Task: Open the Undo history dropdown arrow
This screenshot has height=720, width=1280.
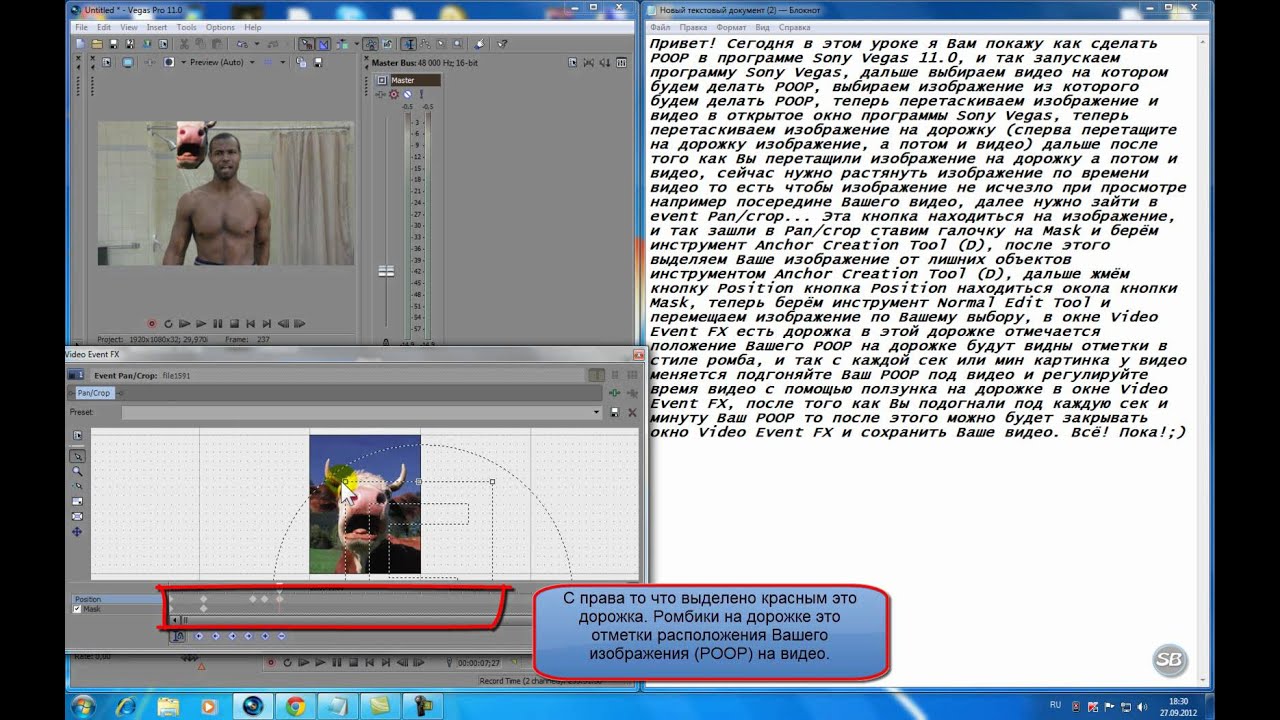Action: (256, 44)
